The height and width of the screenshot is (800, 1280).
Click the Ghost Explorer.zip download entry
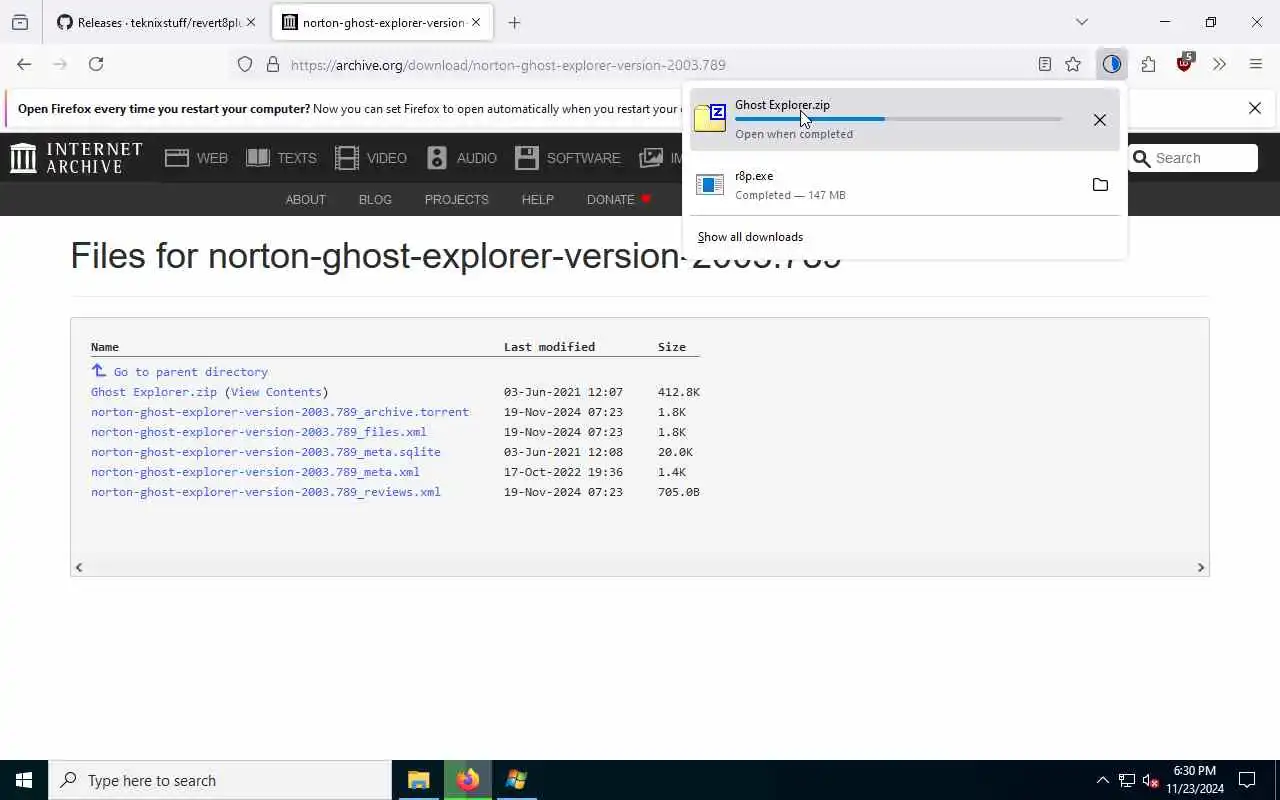point(904,119)
